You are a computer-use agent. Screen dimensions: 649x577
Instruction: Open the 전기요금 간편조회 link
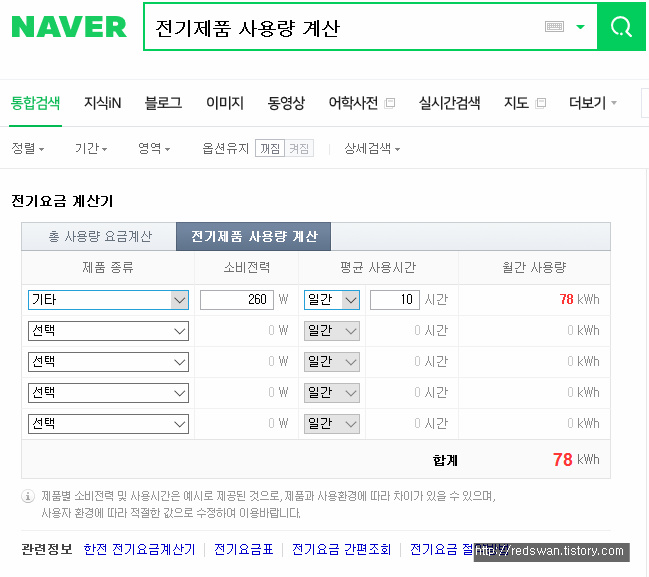tap(341, 549)
